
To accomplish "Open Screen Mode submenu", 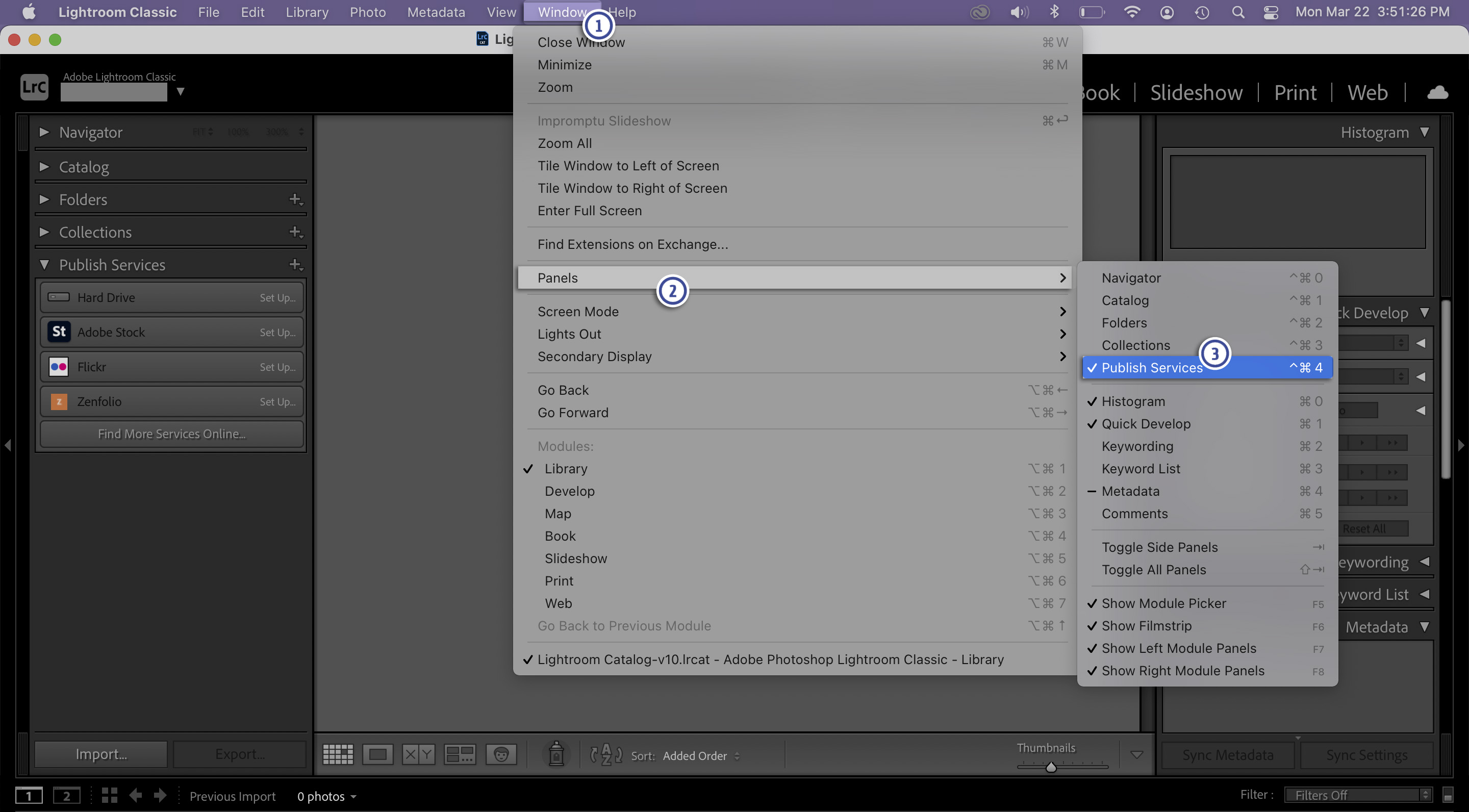I will [x=795, y=311].
